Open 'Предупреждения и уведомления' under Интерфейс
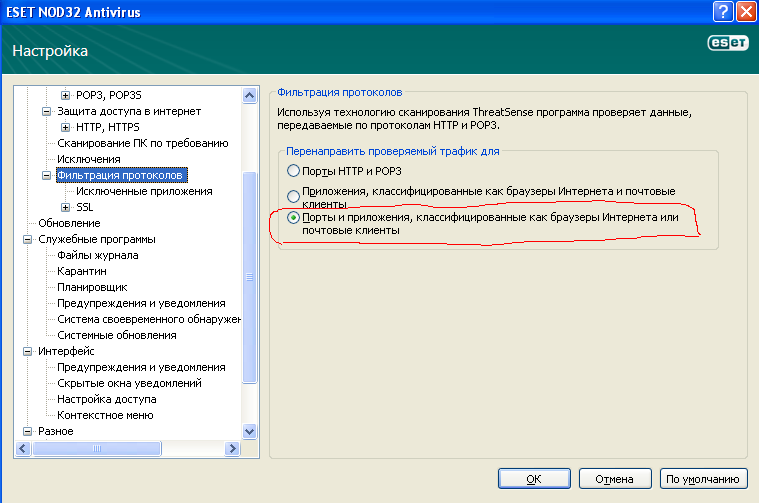759x503 pixels. (x=141, y=367)
